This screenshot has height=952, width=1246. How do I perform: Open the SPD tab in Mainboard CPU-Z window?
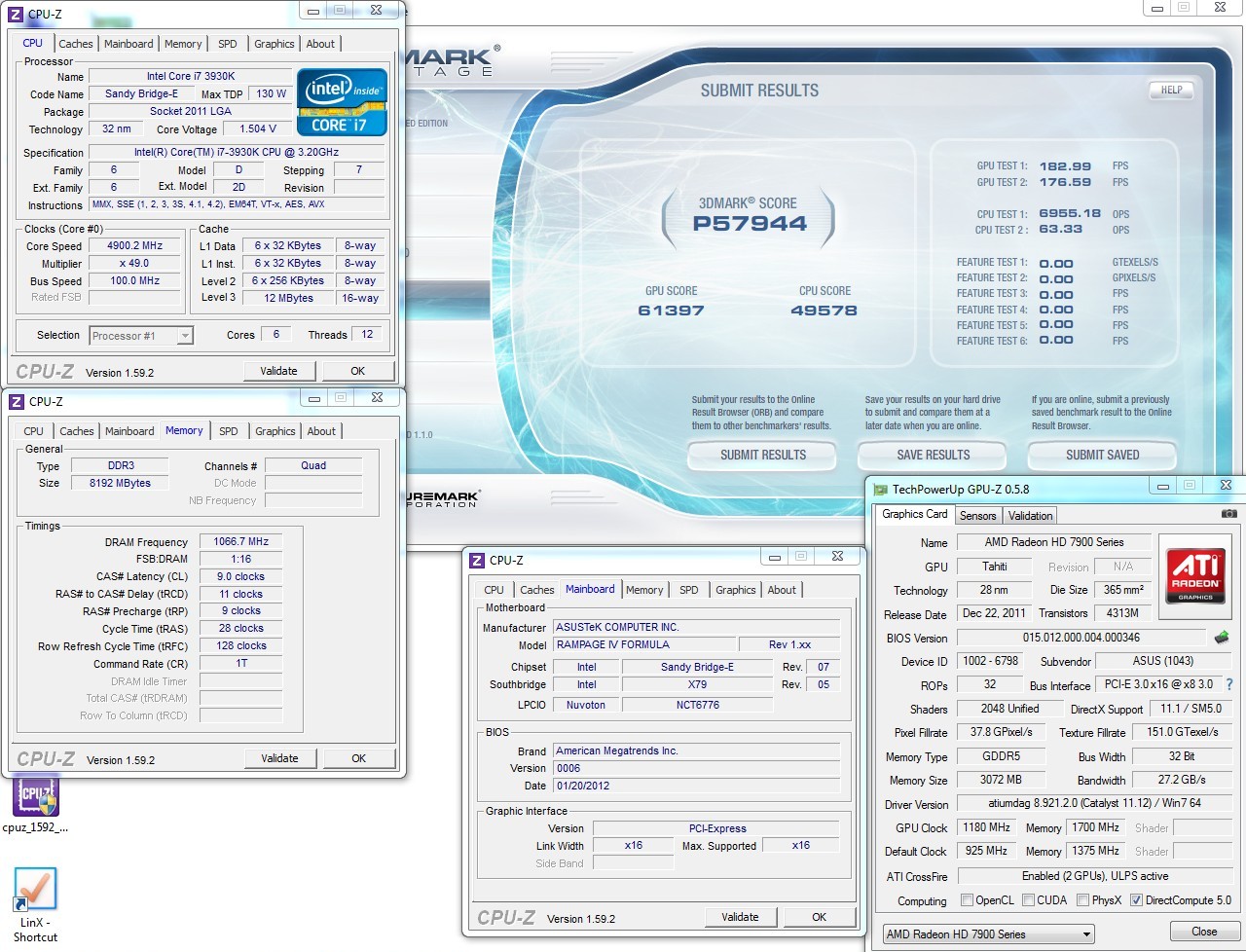pyautogui.click(x=688, y=590)
